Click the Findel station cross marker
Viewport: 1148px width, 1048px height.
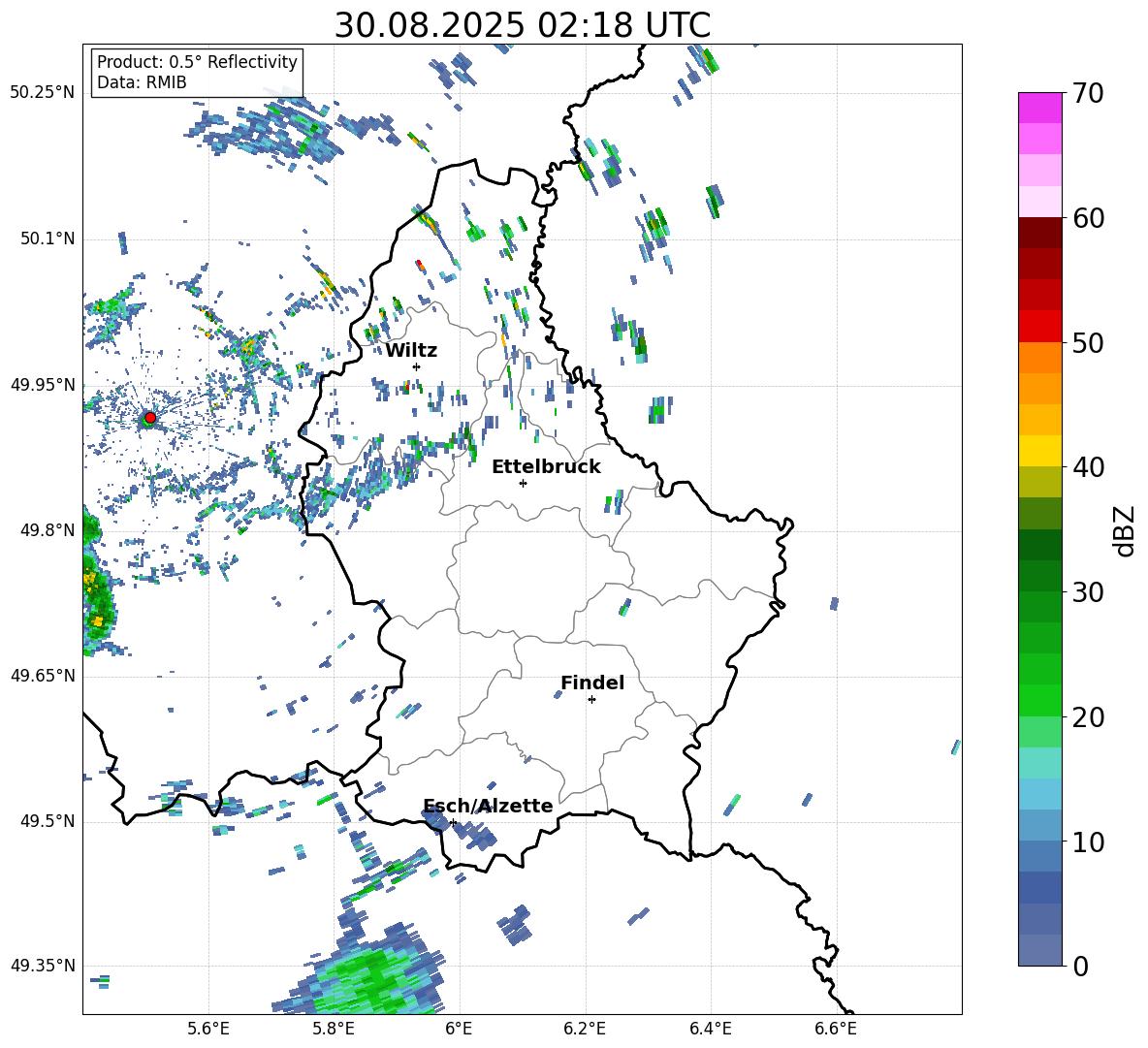click(591, 700)
